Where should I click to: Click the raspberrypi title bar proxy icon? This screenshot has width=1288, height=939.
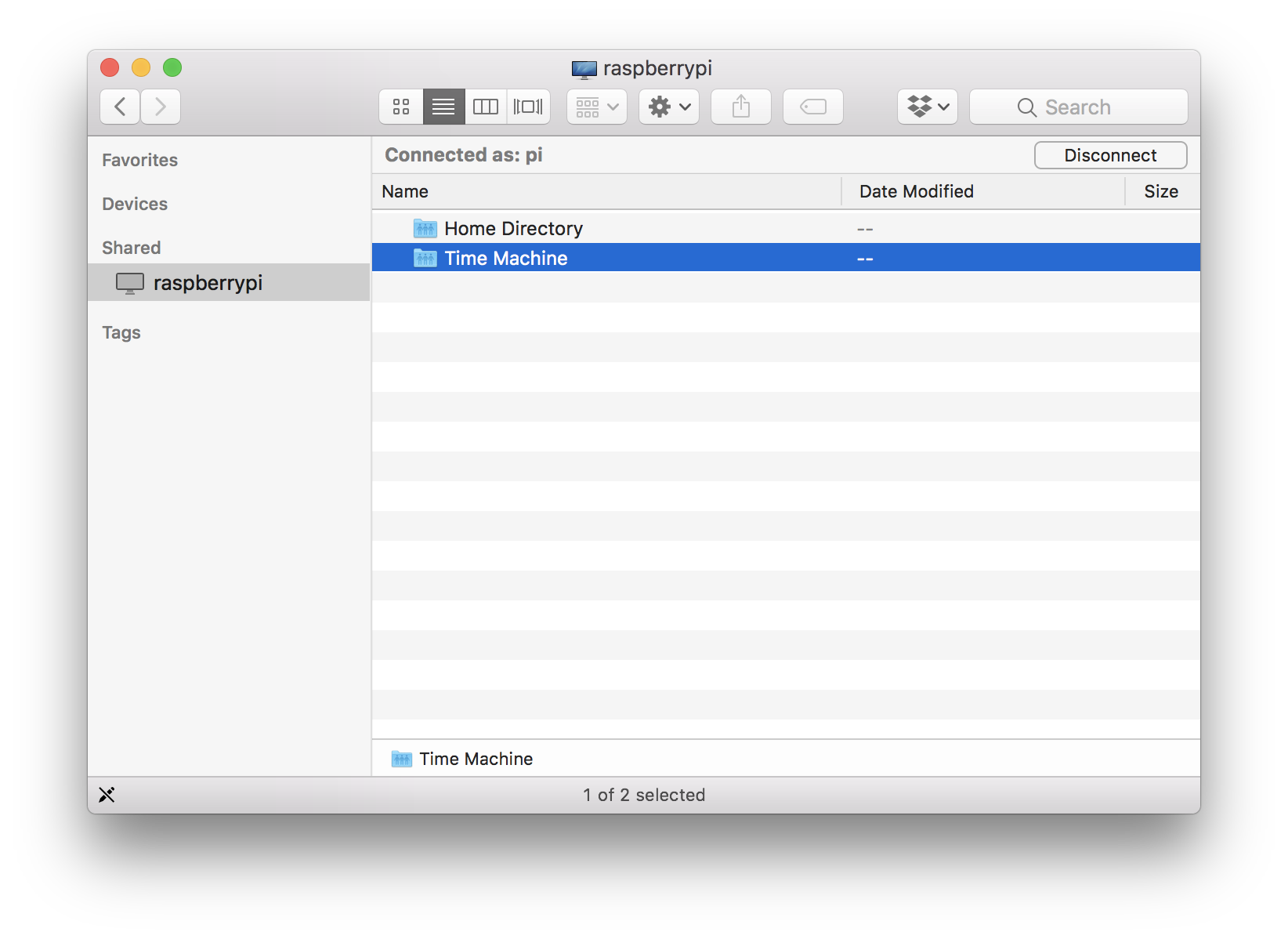click(584, 69)
